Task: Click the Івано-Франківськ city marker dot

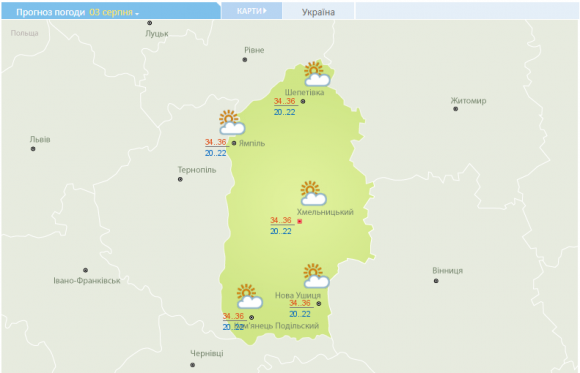Action: tap(85, 270)
